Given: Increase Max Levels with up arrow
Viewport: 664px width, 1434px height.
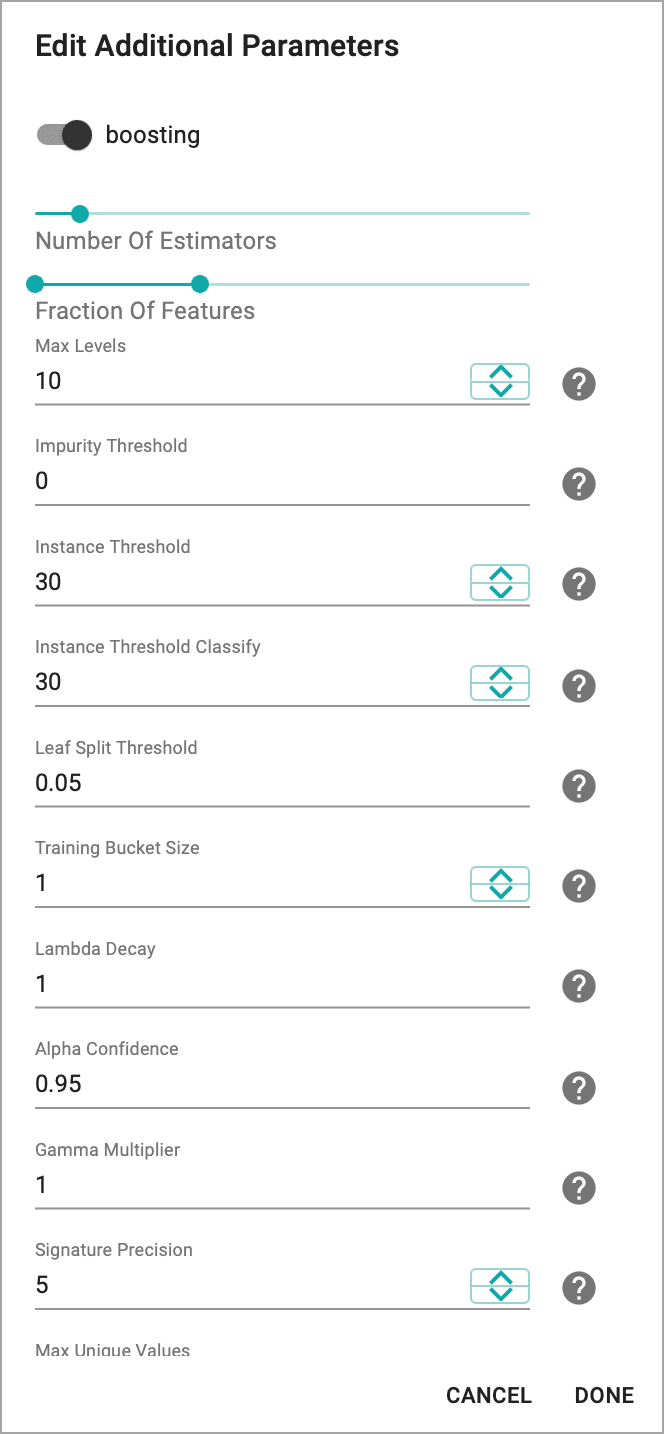Looking at the screenshot, I should coord(500,373).
